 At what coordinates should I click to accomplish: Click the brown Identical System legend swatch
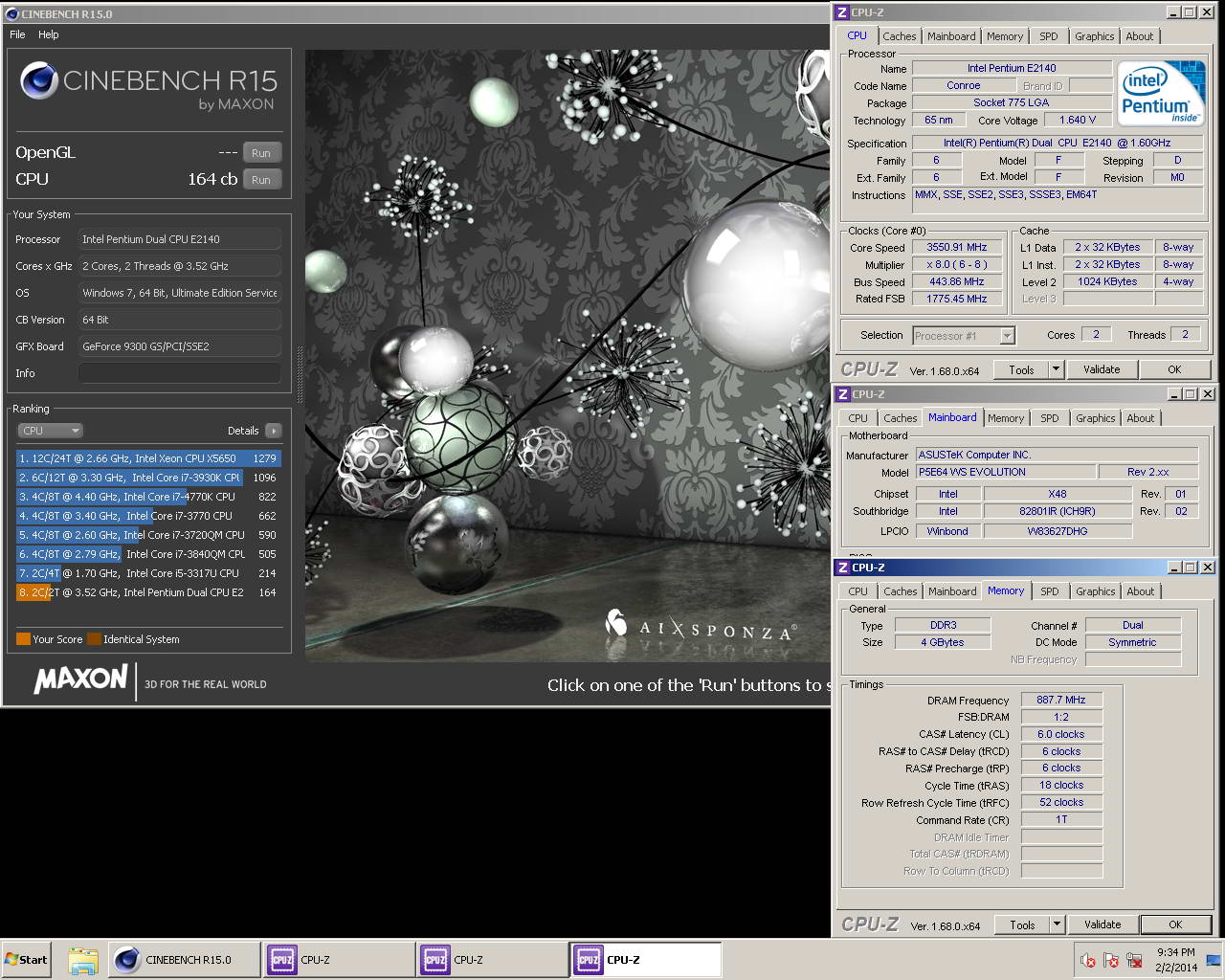tap(94, 639)
